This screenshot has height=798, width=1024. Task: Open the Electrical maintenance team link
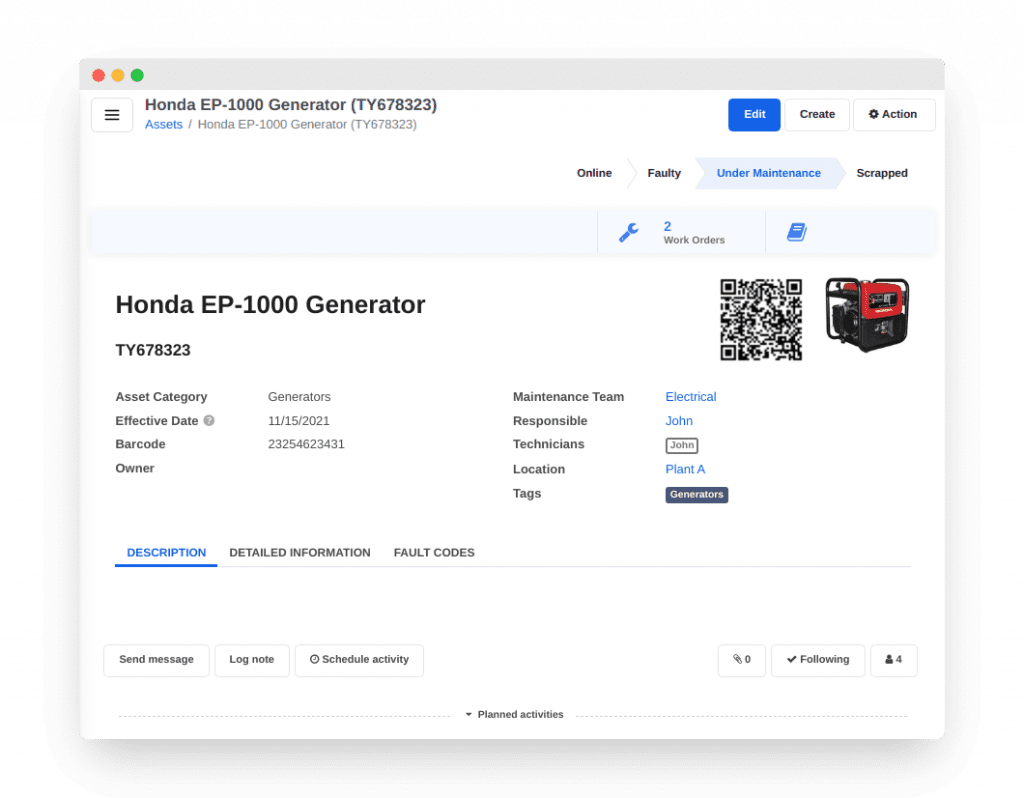690,396
